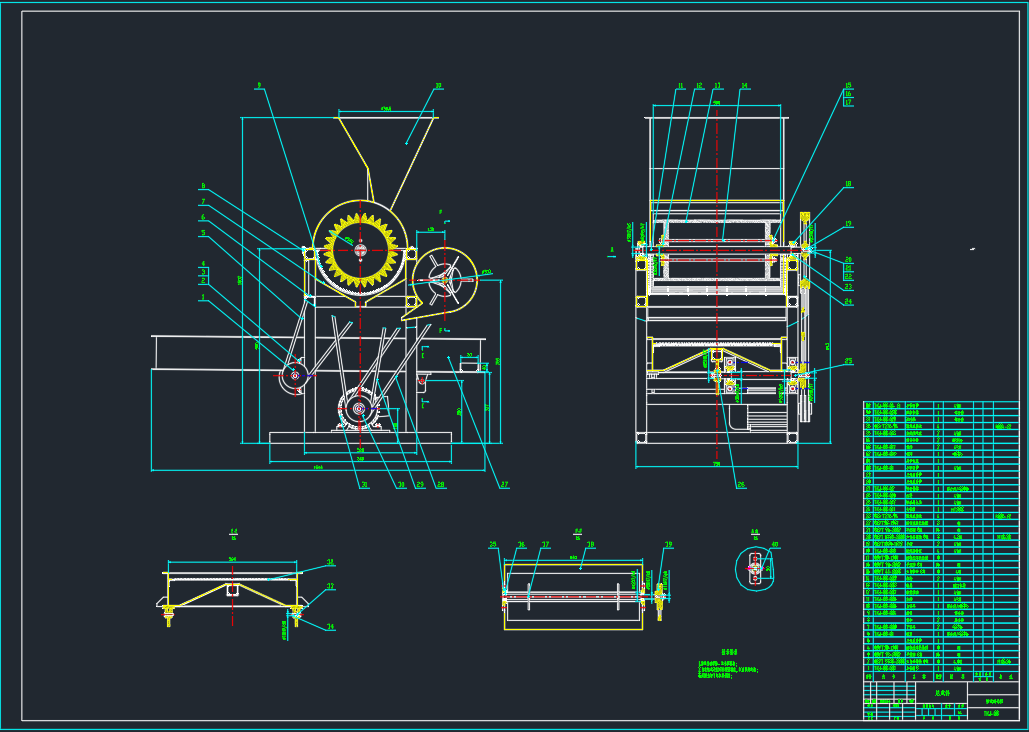
Task: Click part callout number 9
Action: coord(259,85)
